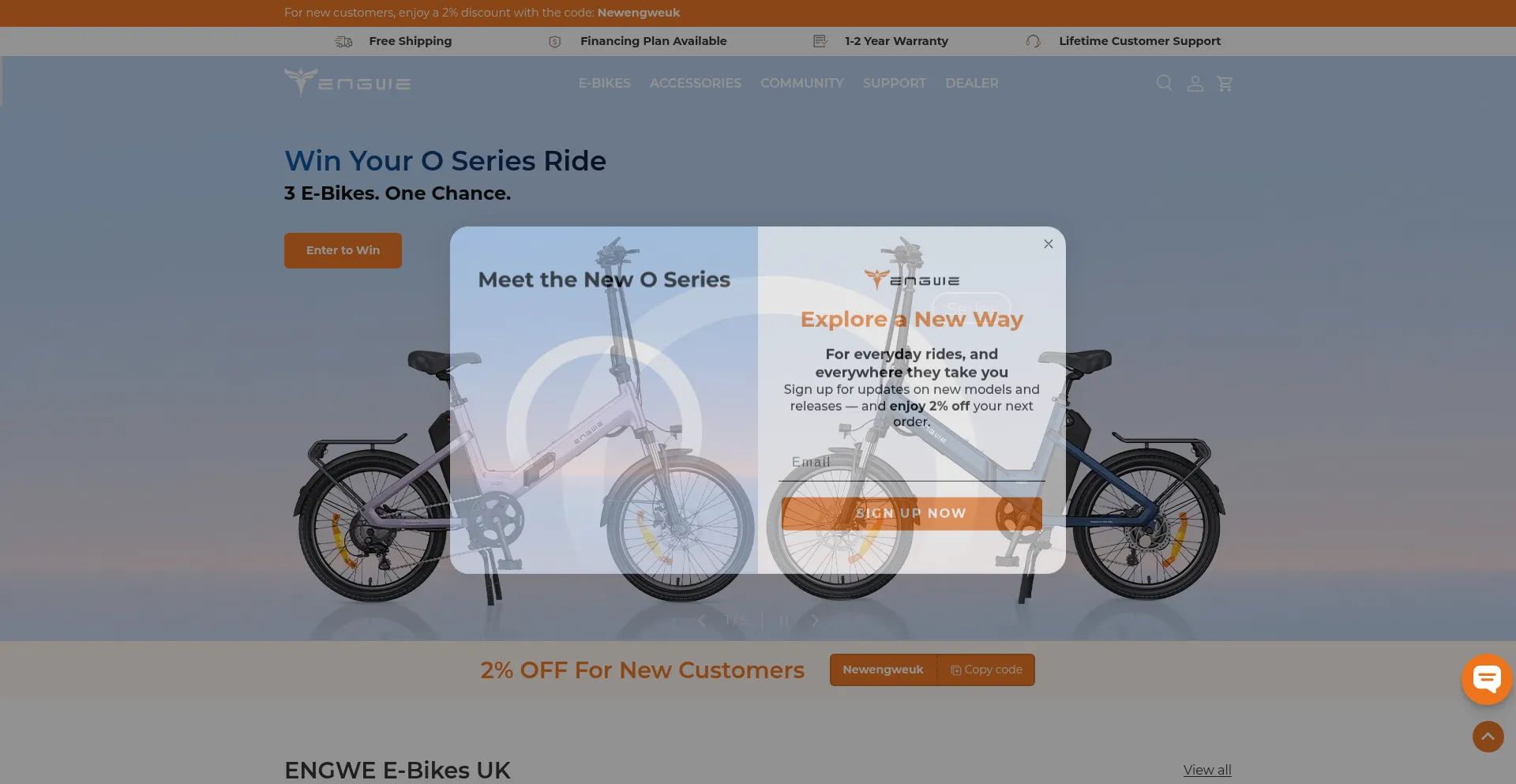The image size is (1516, 784).
Task: Copy the Newengweuk discount code
Action: pyautogui.click(x=986, y=670)
